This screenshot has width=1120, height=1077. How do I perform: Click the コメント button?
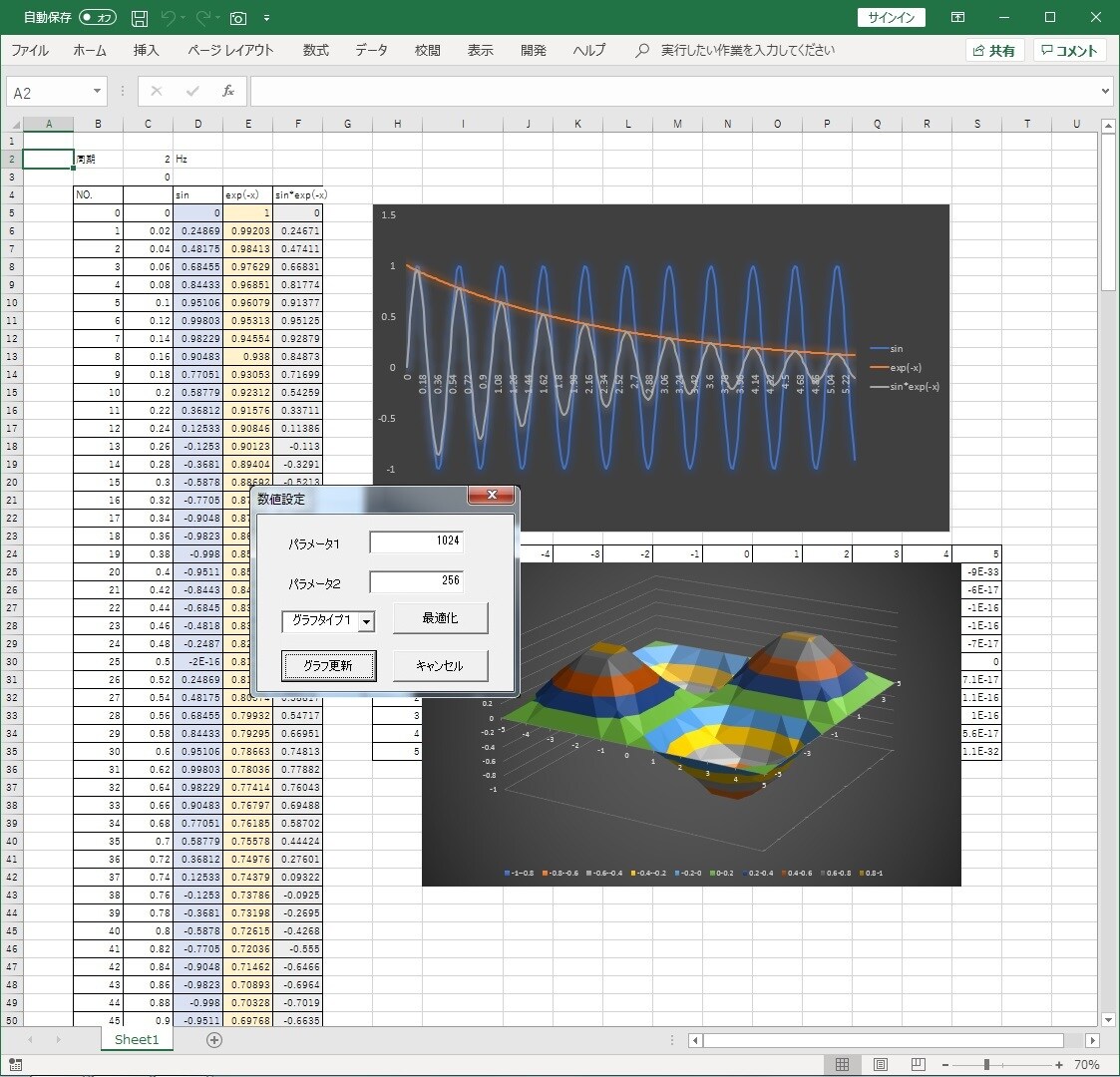1069,51
